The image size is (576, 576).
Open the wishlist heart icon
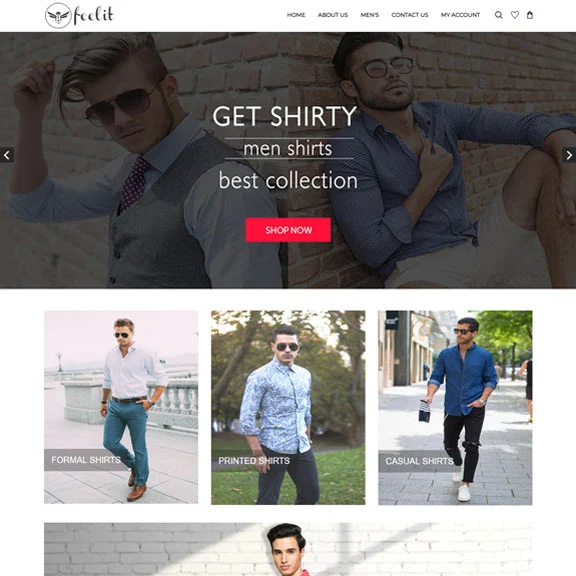point(515,15)
